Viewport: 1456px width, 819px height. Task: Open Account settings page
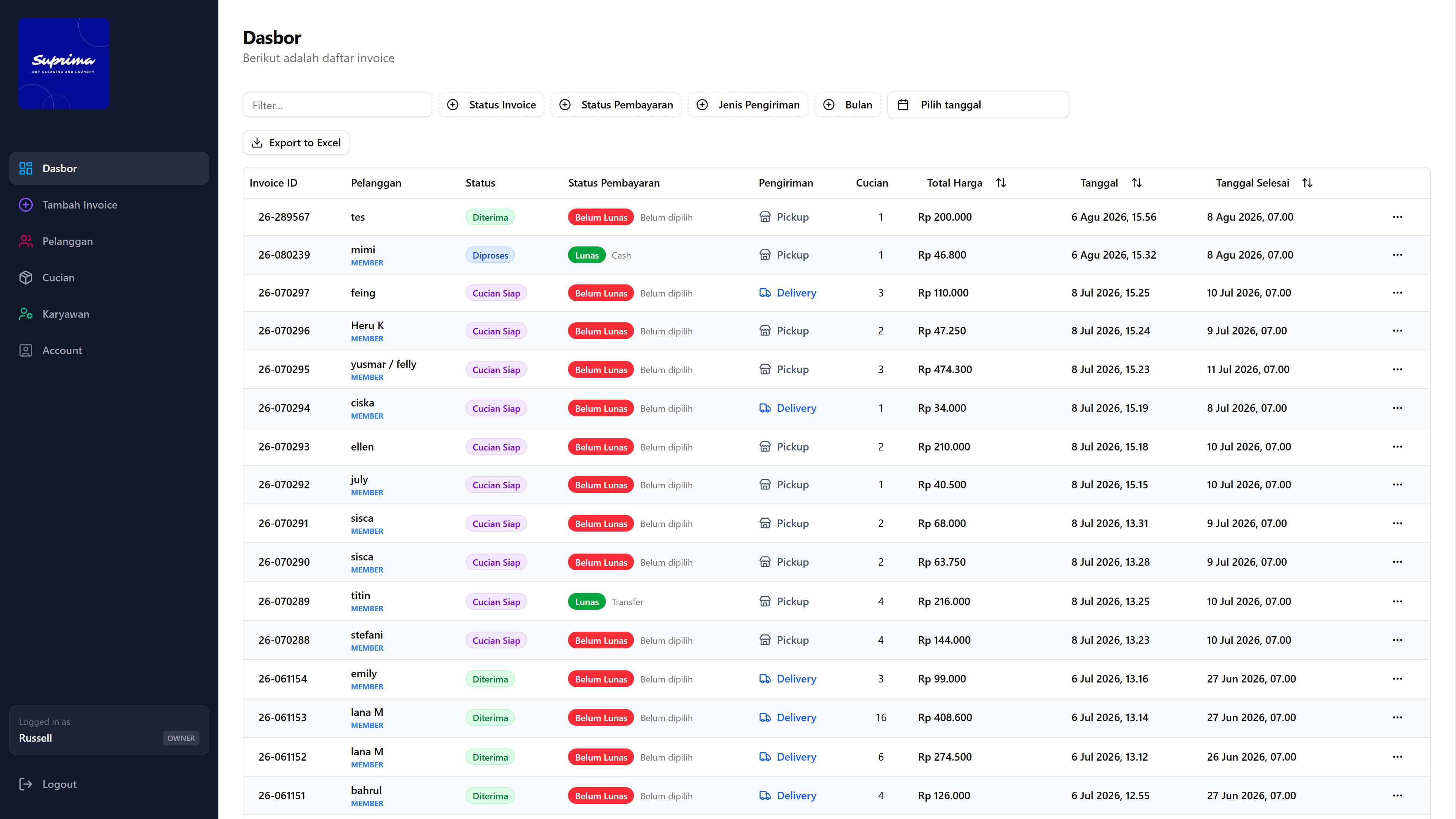click(x=109, y=350)
